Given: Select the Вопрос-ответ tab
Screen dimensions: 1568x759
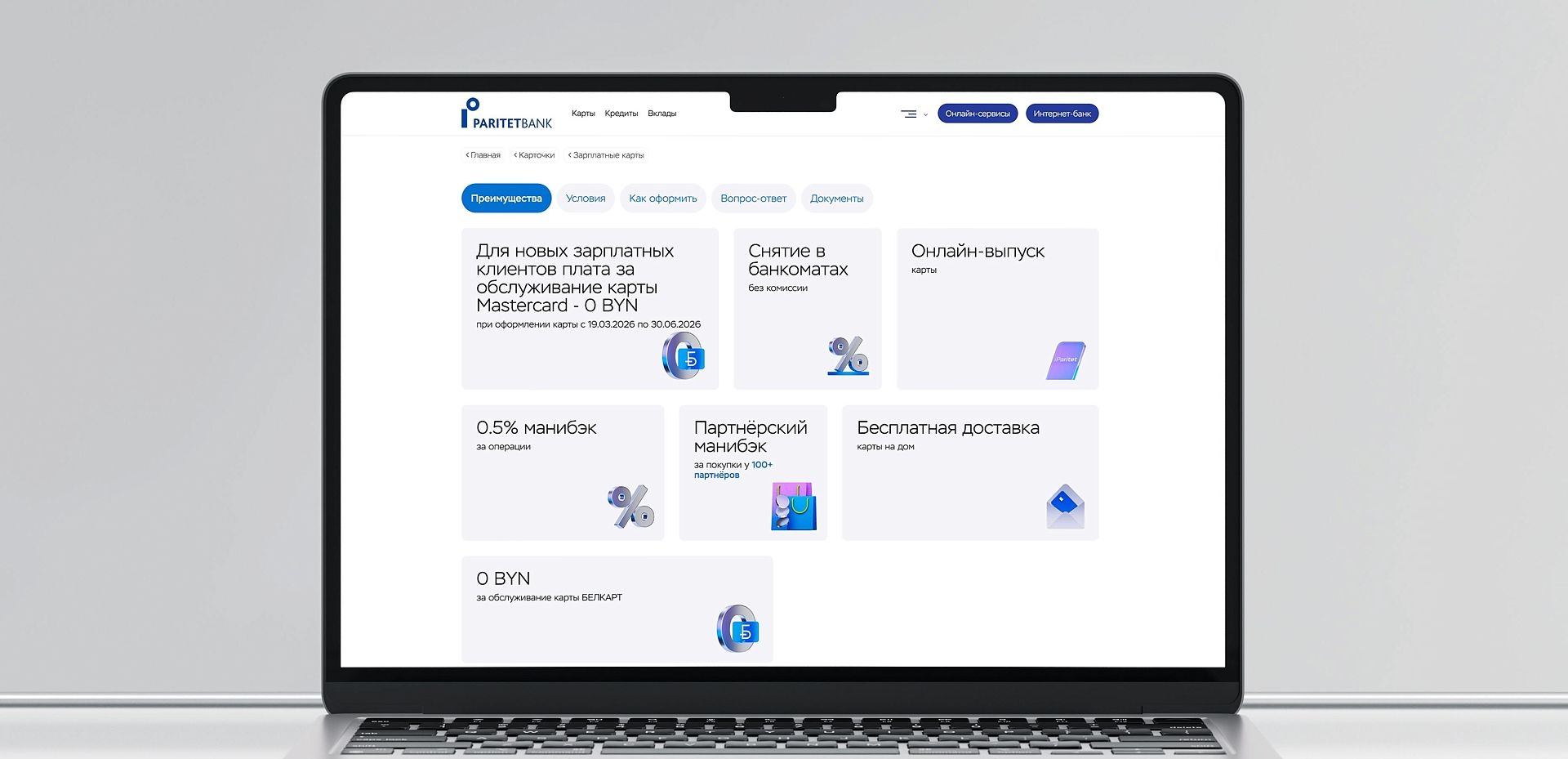Looking at the screenshot, I should pyautogui.click(x=753, y=198).
